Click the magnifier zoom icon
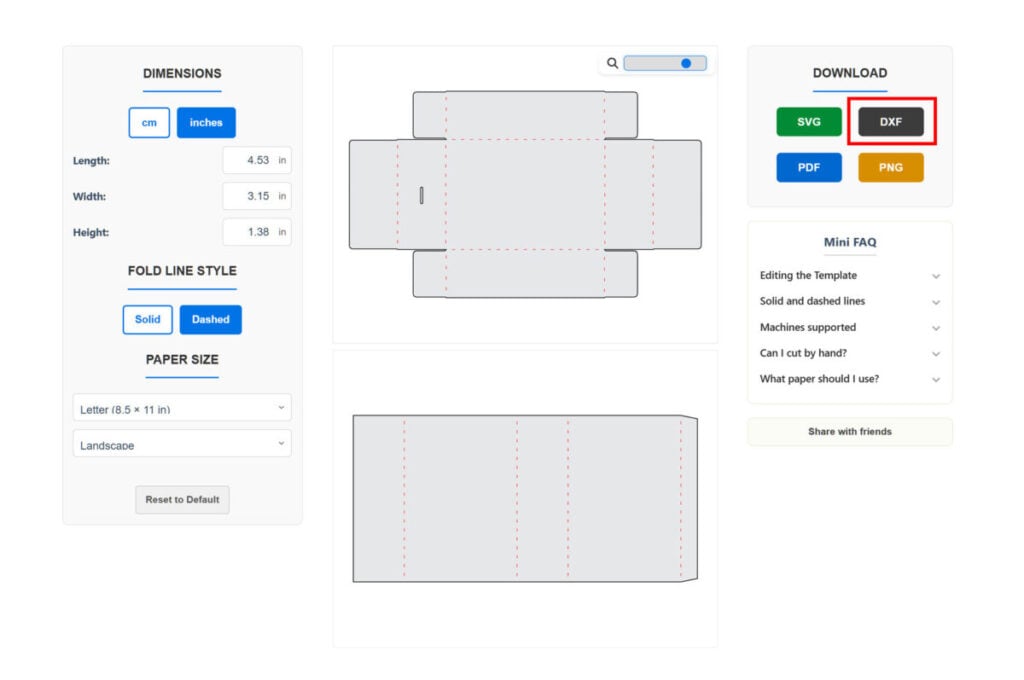Image resolution: width=1024 pixels, height=680 pixels. 612,63
